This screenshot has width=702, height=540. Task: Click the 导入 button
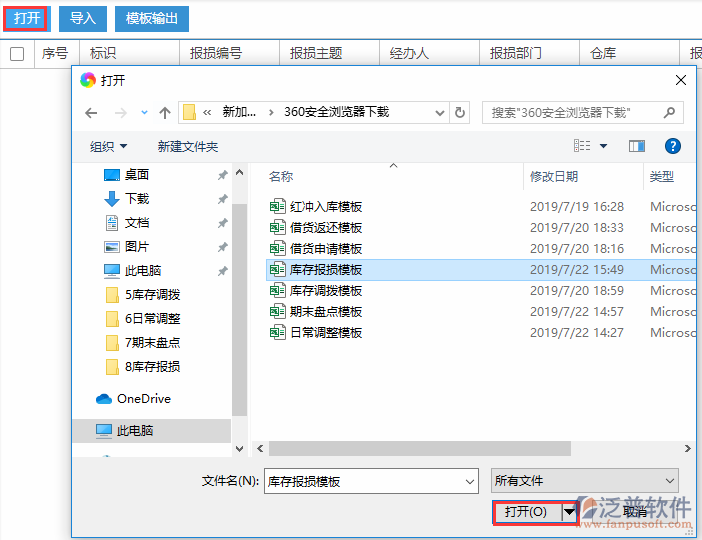coord(83,18)
